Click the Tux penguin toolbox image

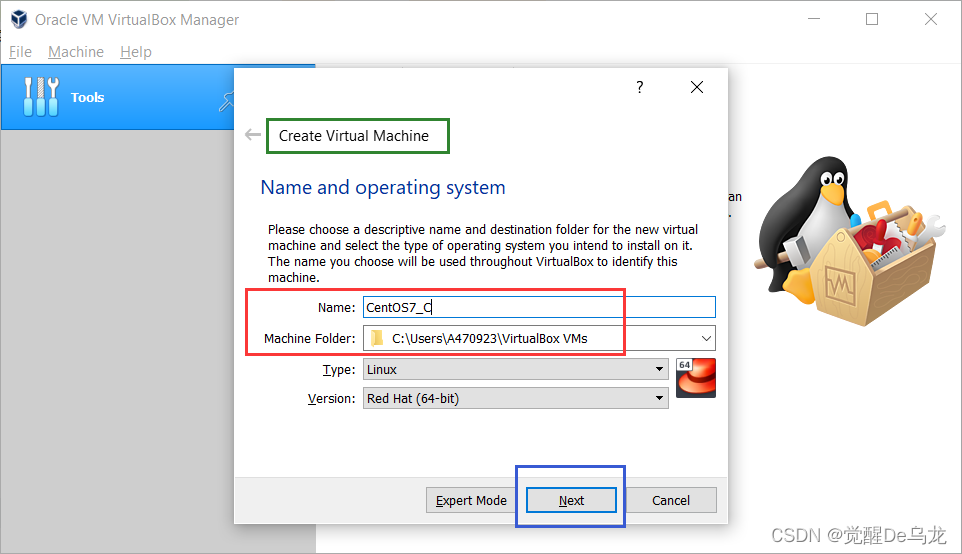[x=850, y=240]
